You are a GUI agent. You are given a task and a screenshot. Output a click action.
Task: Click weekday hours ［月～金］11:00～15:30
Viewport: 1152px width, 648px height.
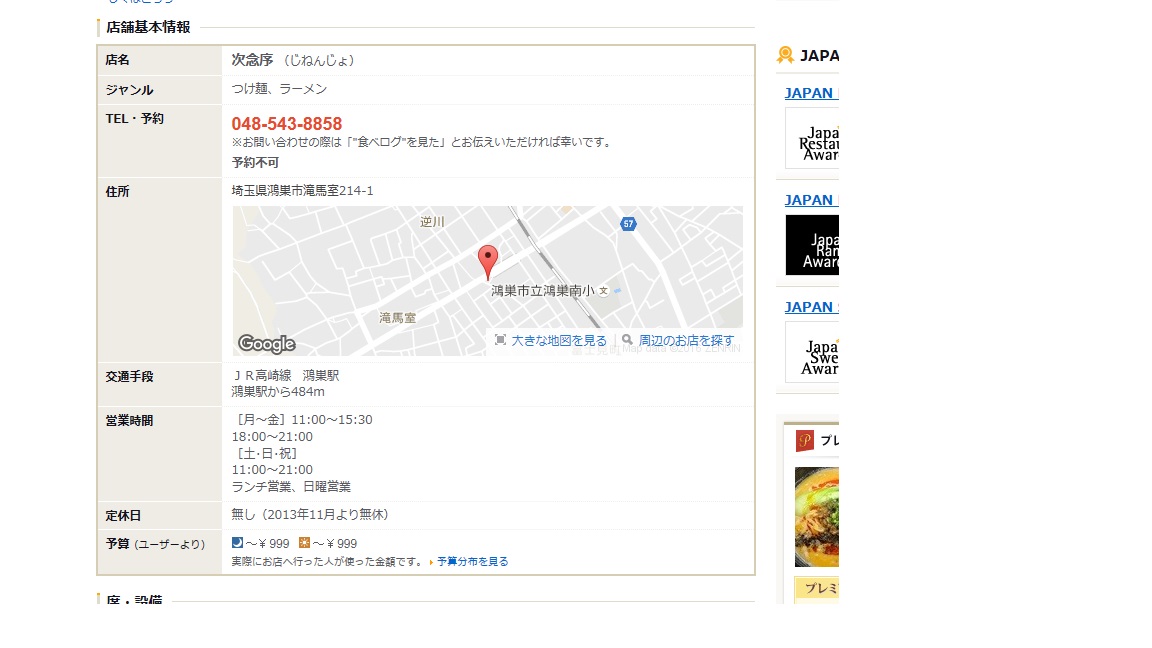302,420
